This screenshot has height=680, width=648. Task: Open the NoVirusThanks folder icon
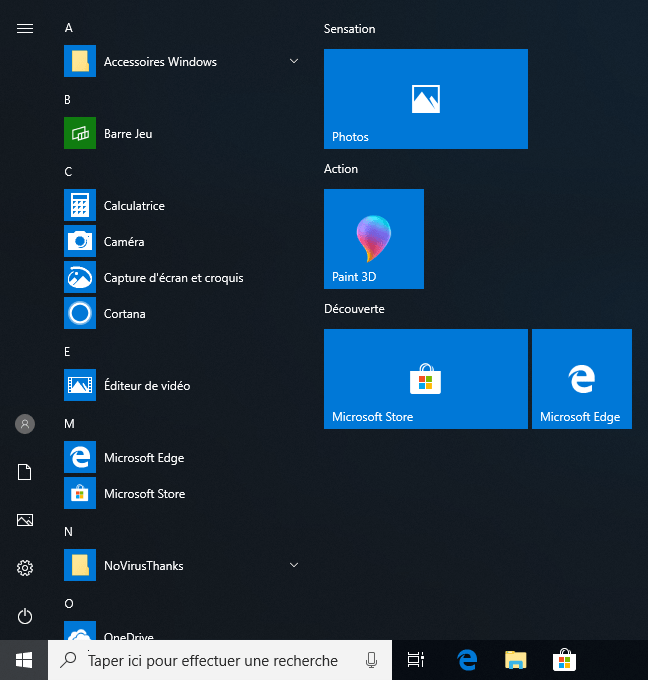pos(80,565)
